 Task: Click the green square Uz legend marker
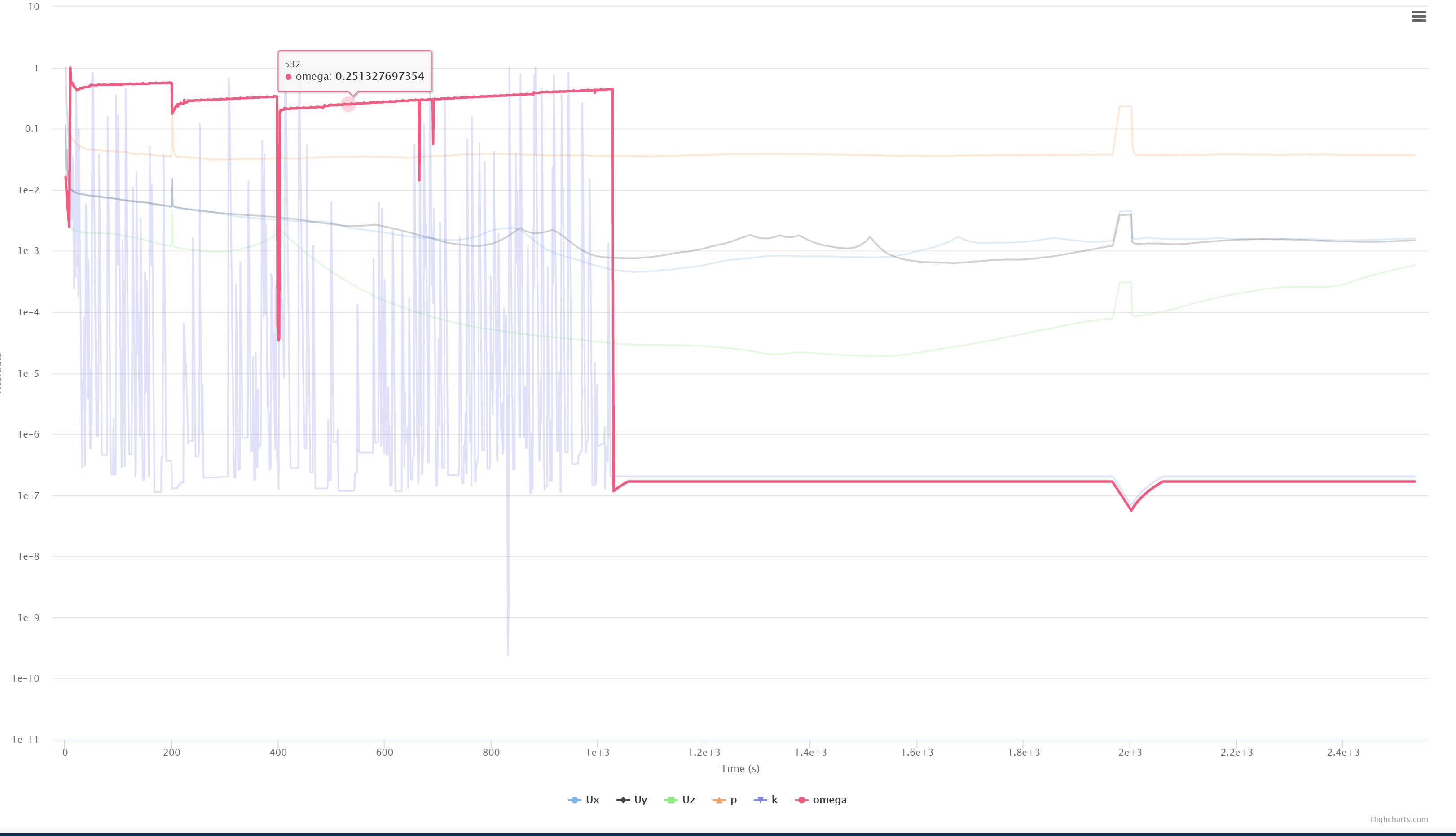tap(671, 800)
